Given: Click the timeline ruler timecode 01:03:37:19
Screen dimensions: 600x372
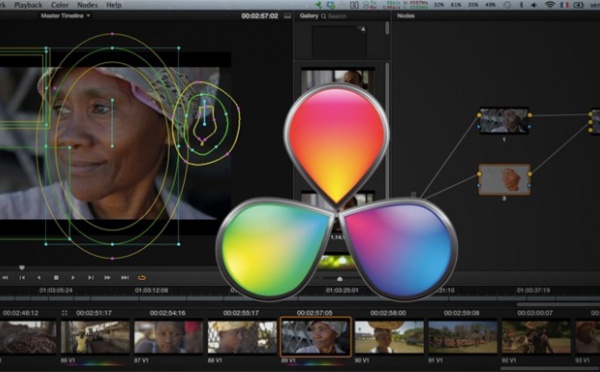Looking at the screenshot, I should coord(533,290).
